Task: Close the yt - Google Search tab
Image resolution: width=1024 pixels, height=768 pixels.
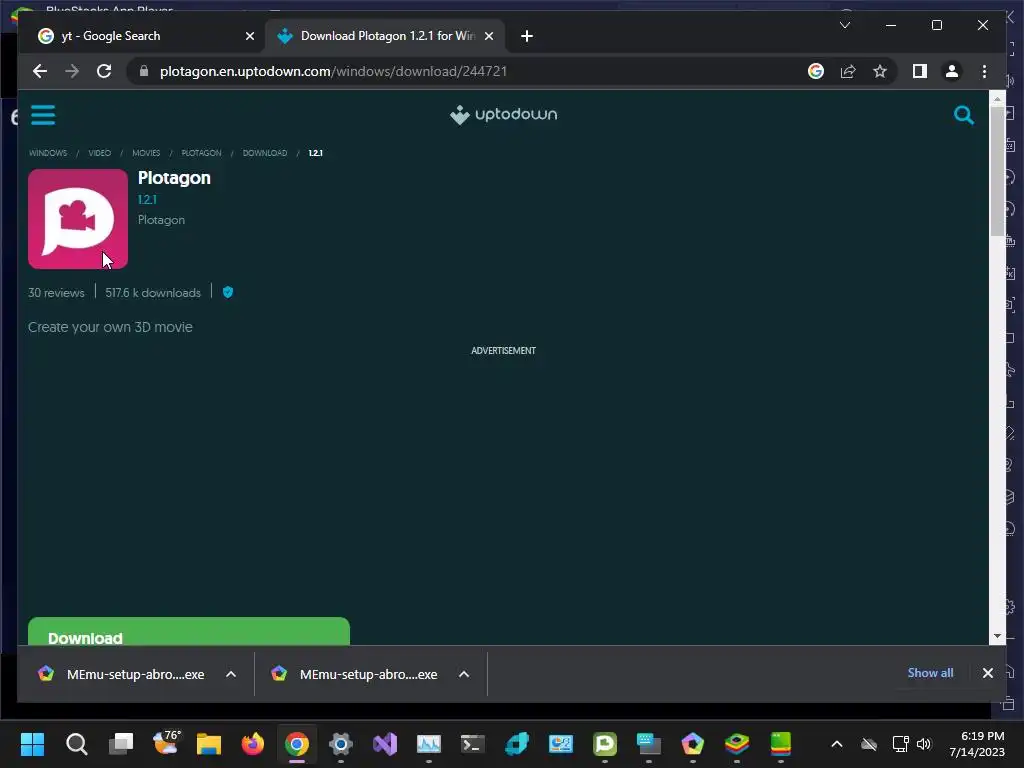Action: (x=249, y=36)
